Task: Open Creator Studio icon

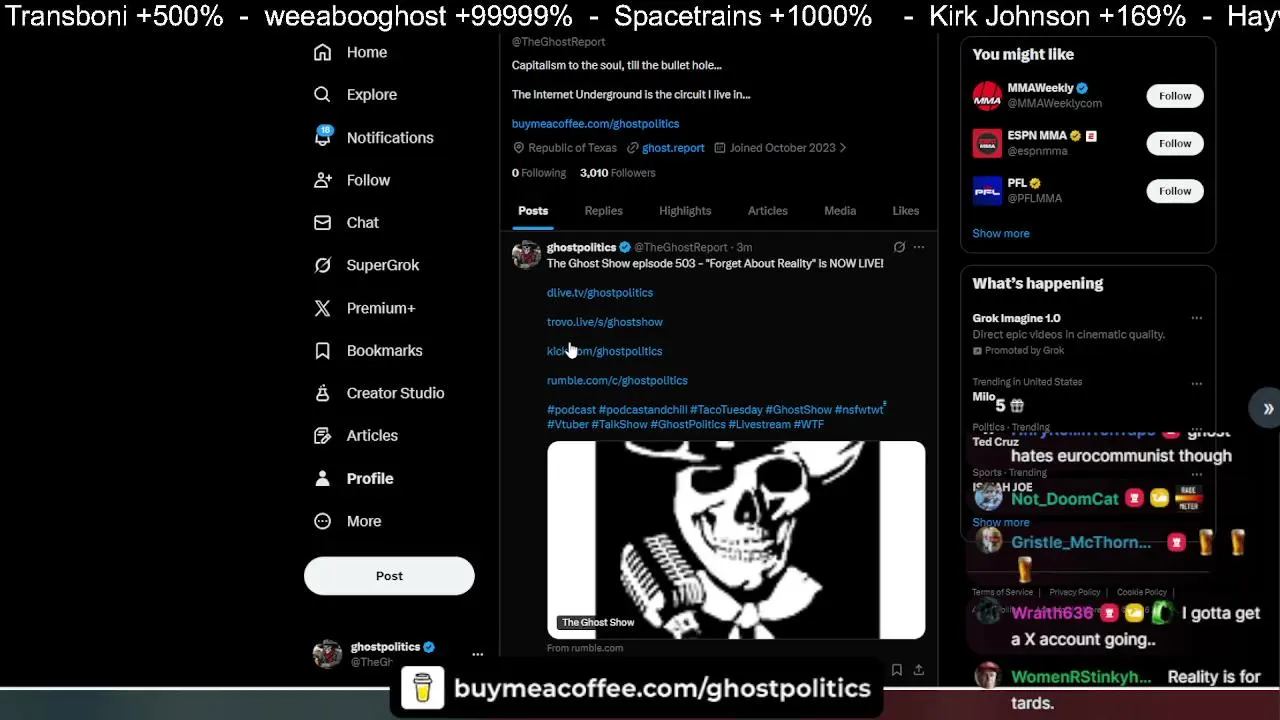Action: click(x=322, y=393)
